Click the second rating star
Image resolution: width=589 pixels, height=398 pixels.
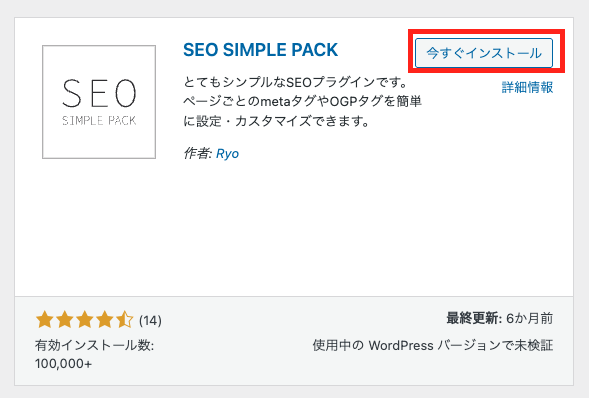point(65,320)
